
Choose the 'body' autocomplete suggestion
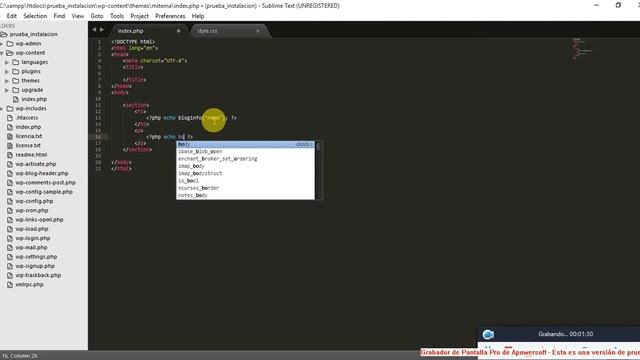click(245, 144)
